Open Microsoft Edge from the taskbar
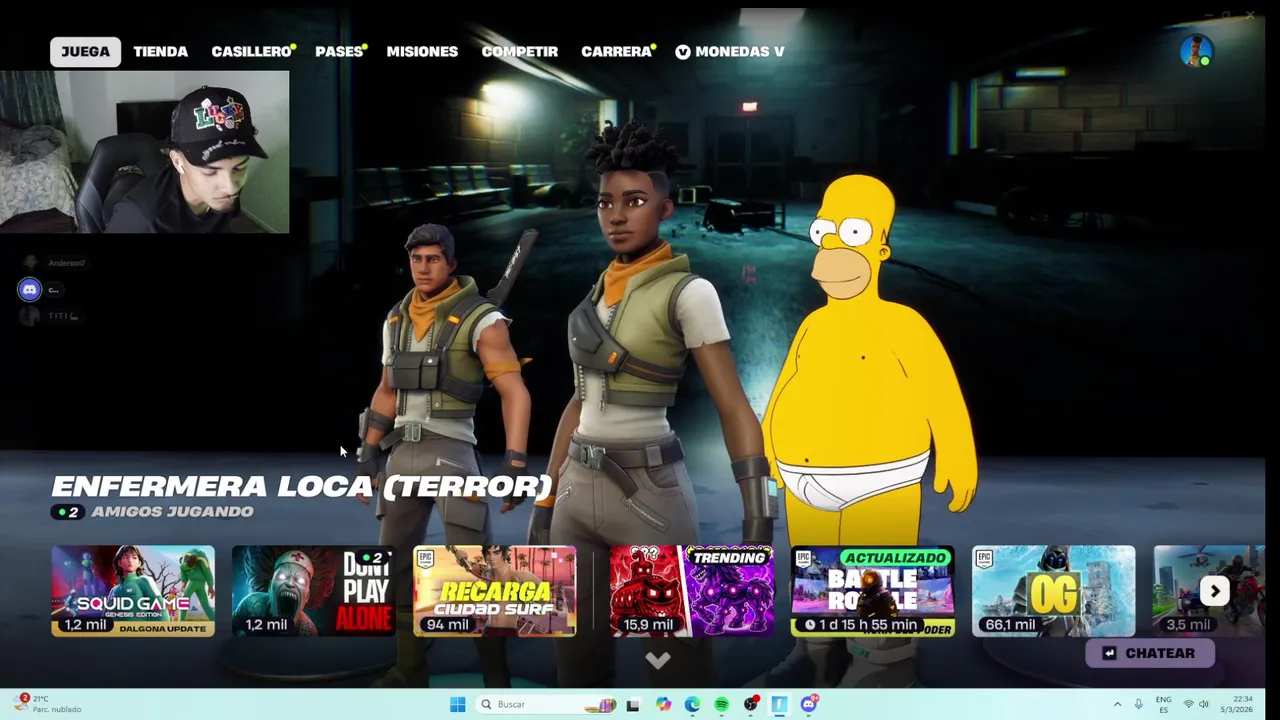The width and height of the screenshot is (1280, 720). [692, 704]
